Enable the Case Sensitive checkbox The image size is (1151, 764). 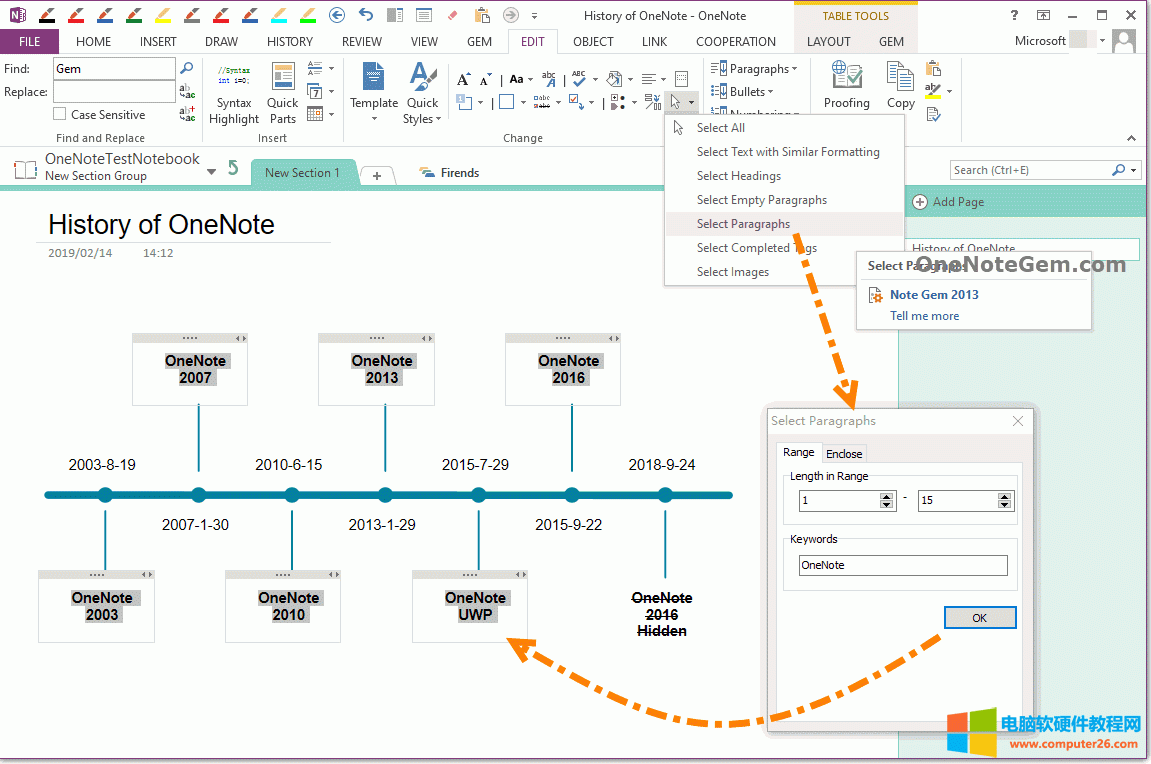coord(58,114)
